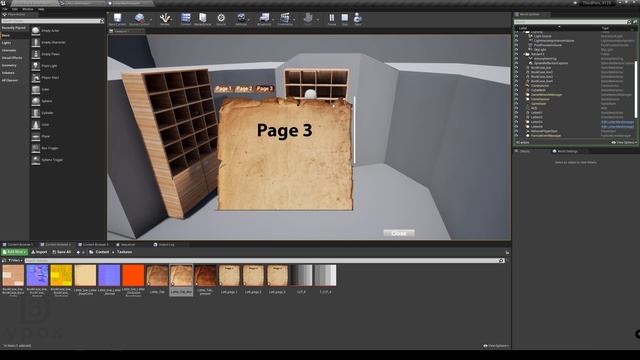Click the letter page scrollbar in viewport
The height and width of the screenshot is (360, 640).
354,130
